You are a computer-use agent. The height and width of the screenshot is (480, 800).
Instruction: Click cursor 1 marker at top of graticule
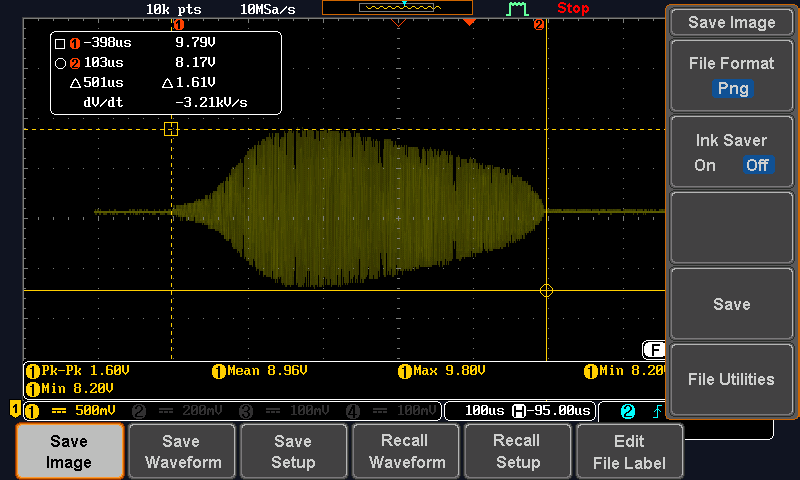179,24
